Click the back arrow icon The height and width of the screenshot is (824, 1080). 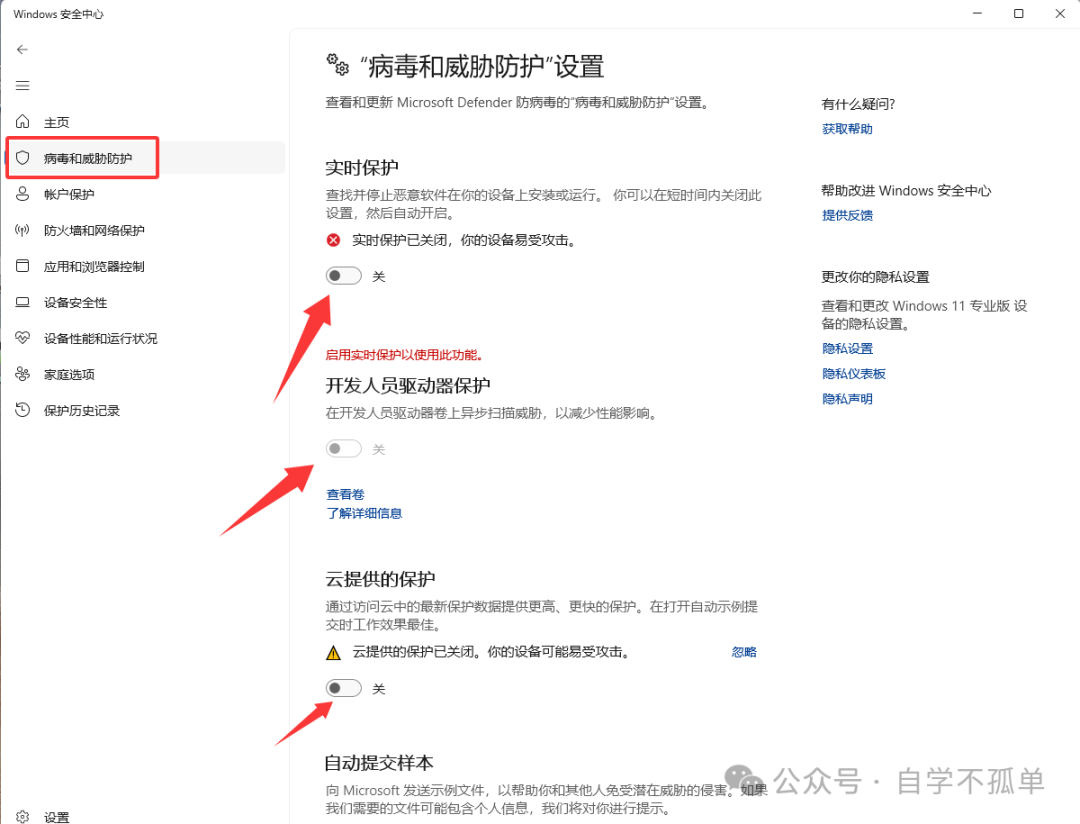(x=22, y=50)
